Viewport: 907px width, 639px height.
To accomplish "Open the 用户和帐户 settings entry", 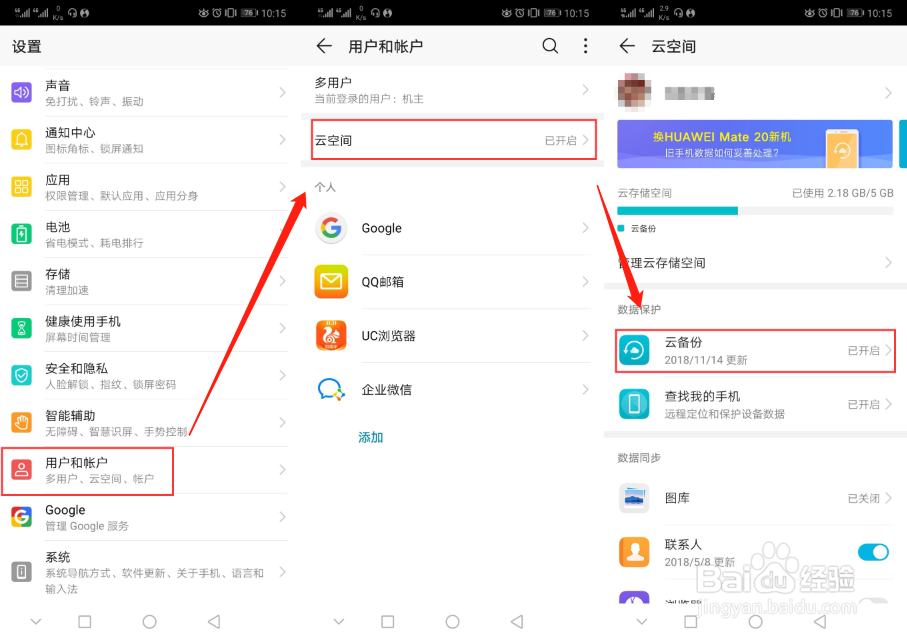I will pos(145,470).
